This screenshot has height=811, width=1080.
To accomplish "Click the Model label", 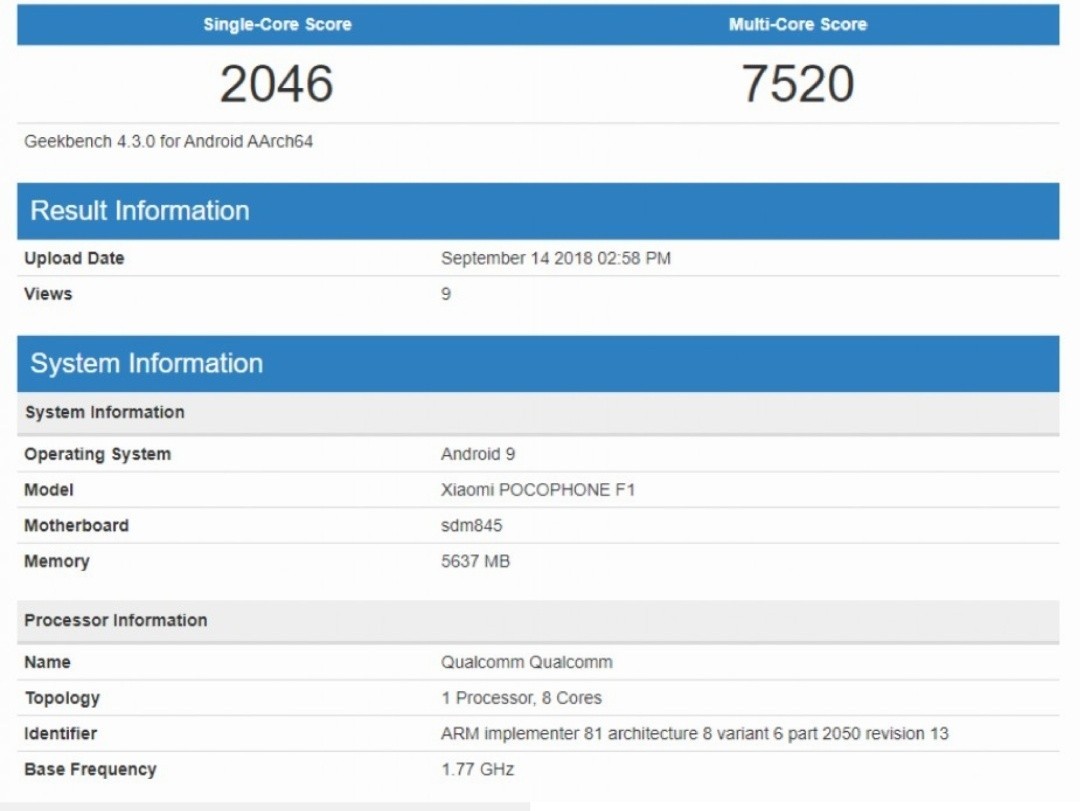I will click(48, 490).
